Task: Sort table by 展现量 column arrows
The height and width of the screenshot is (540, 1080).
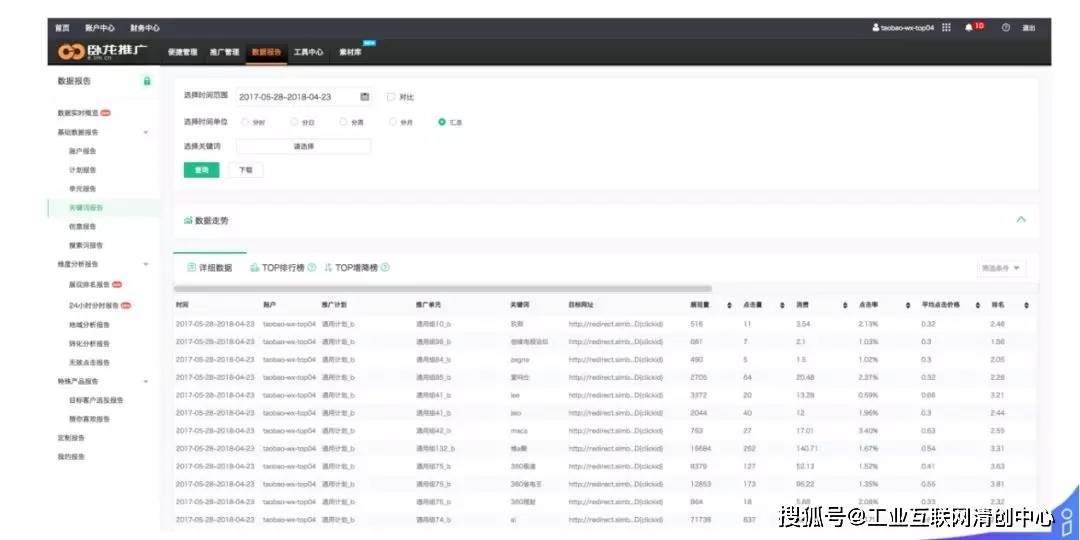Action: [729, 305]
